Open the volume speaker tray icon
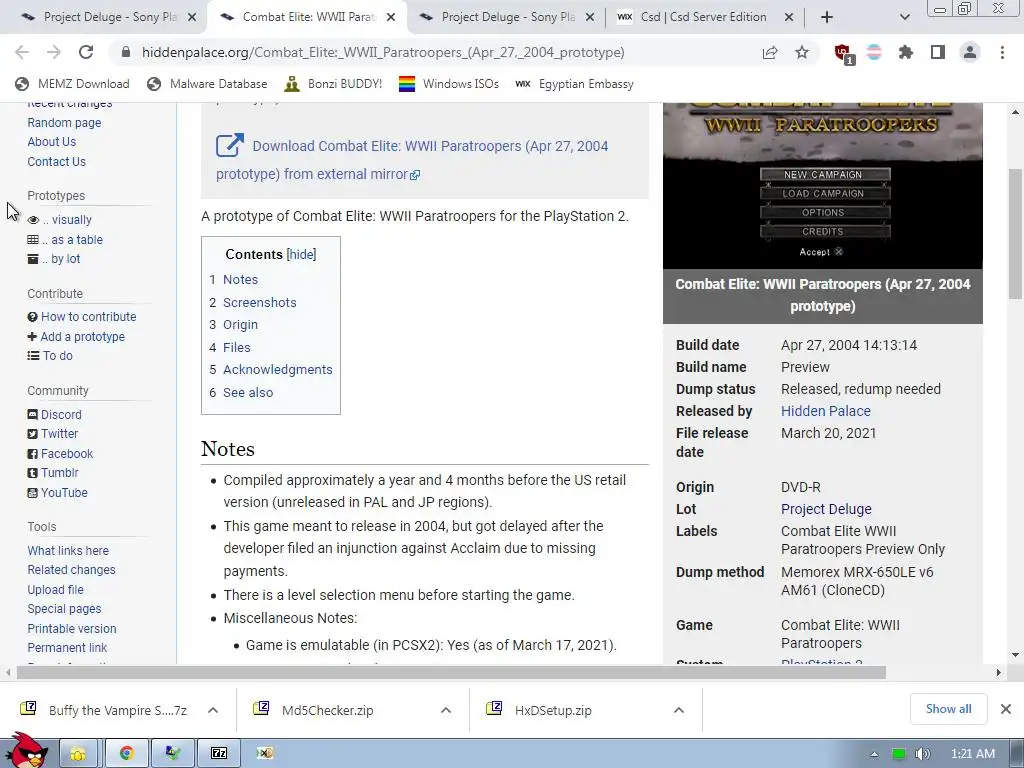 (x=922, y=754)
